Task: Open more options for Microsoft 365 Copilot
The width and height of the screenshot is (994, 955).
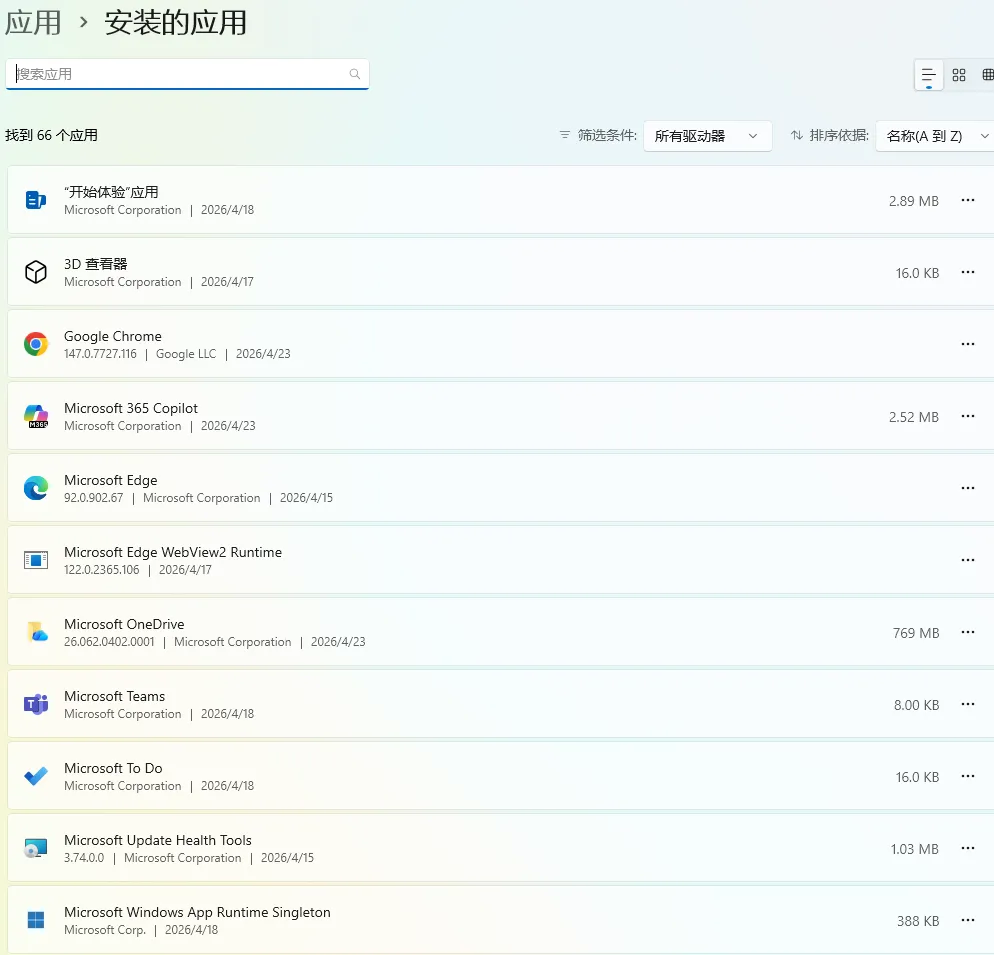Action: [x=968, y=416]
